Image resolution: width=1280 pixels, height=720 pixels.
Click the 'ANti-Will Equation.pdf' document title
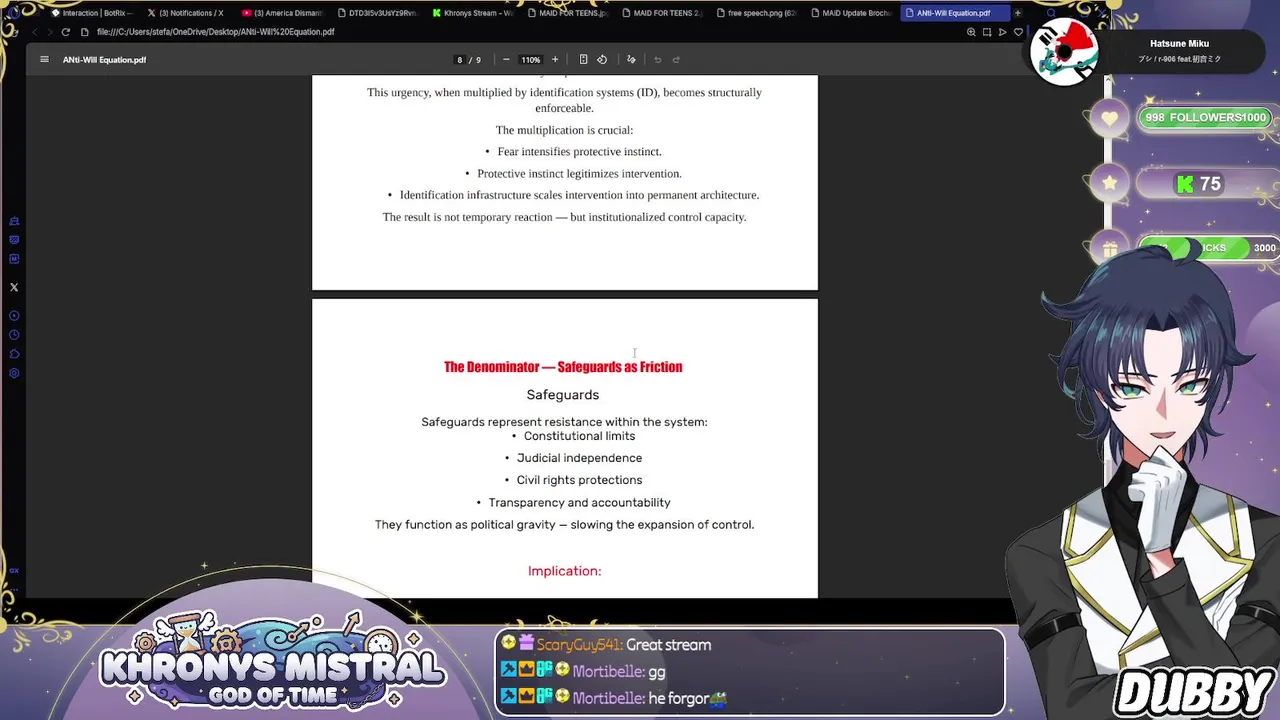tap(104, 60)
